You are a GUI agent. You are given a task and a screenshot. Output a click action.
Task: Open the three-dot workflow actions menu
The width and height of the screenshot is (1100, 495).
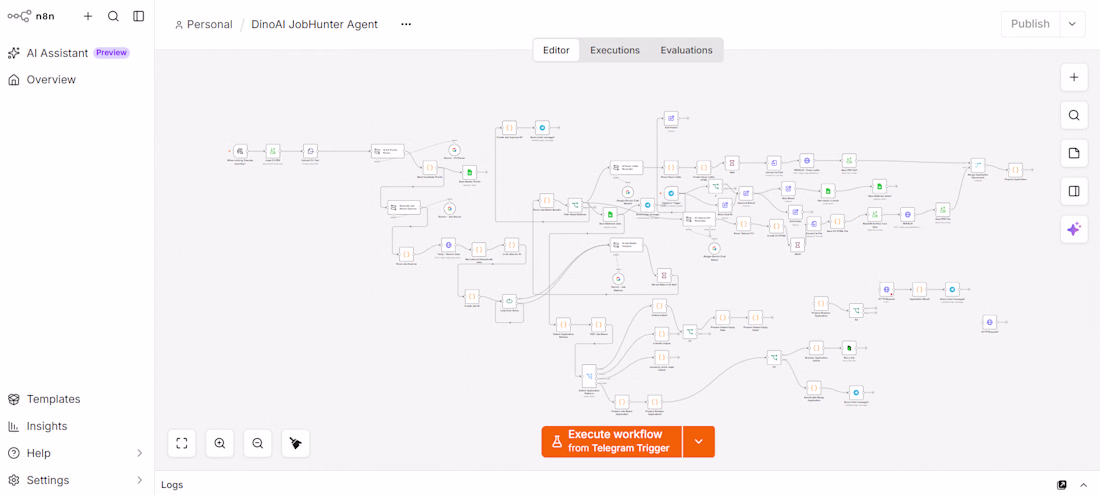[x=406, y=24]
